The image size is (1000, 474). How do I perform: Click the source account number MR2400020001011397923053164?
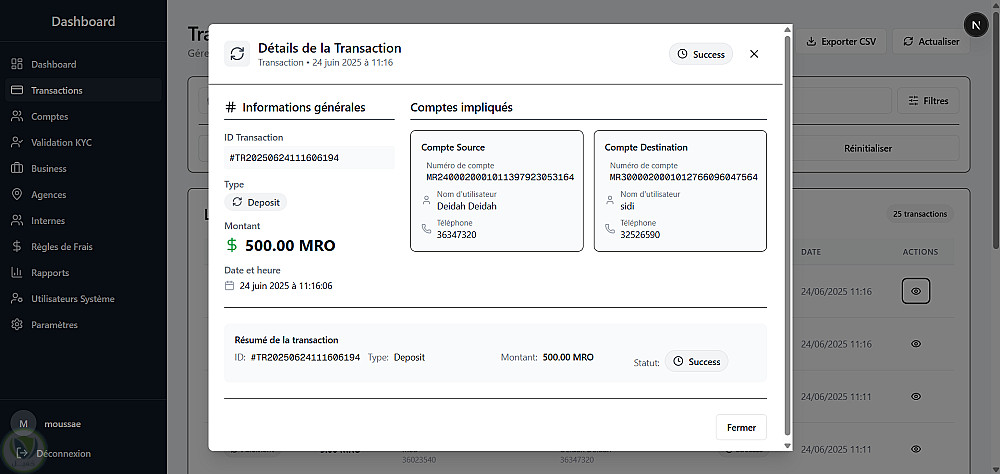point(501,177)
